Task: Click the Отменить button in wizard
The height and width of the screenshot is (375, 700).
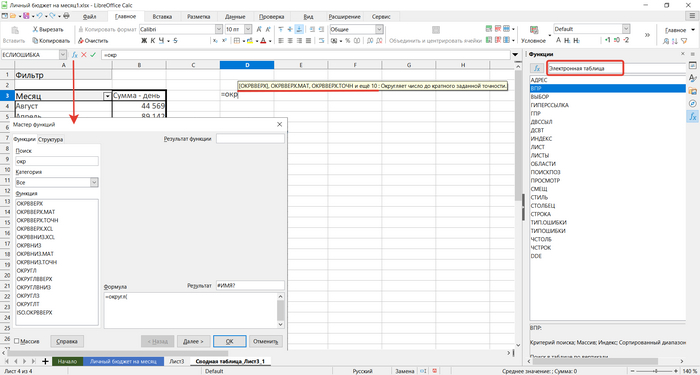Action: (266, 341)
